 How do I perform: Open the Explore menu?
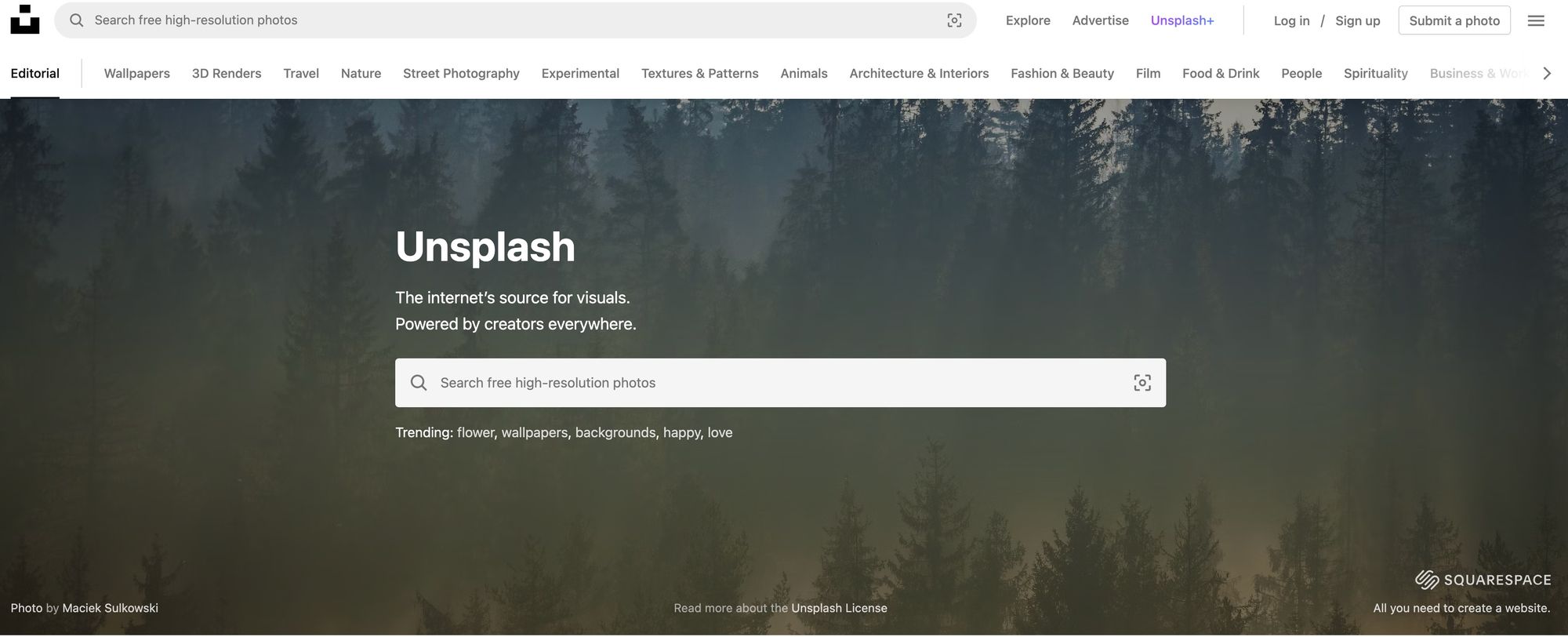click(x=1028, y=20)
